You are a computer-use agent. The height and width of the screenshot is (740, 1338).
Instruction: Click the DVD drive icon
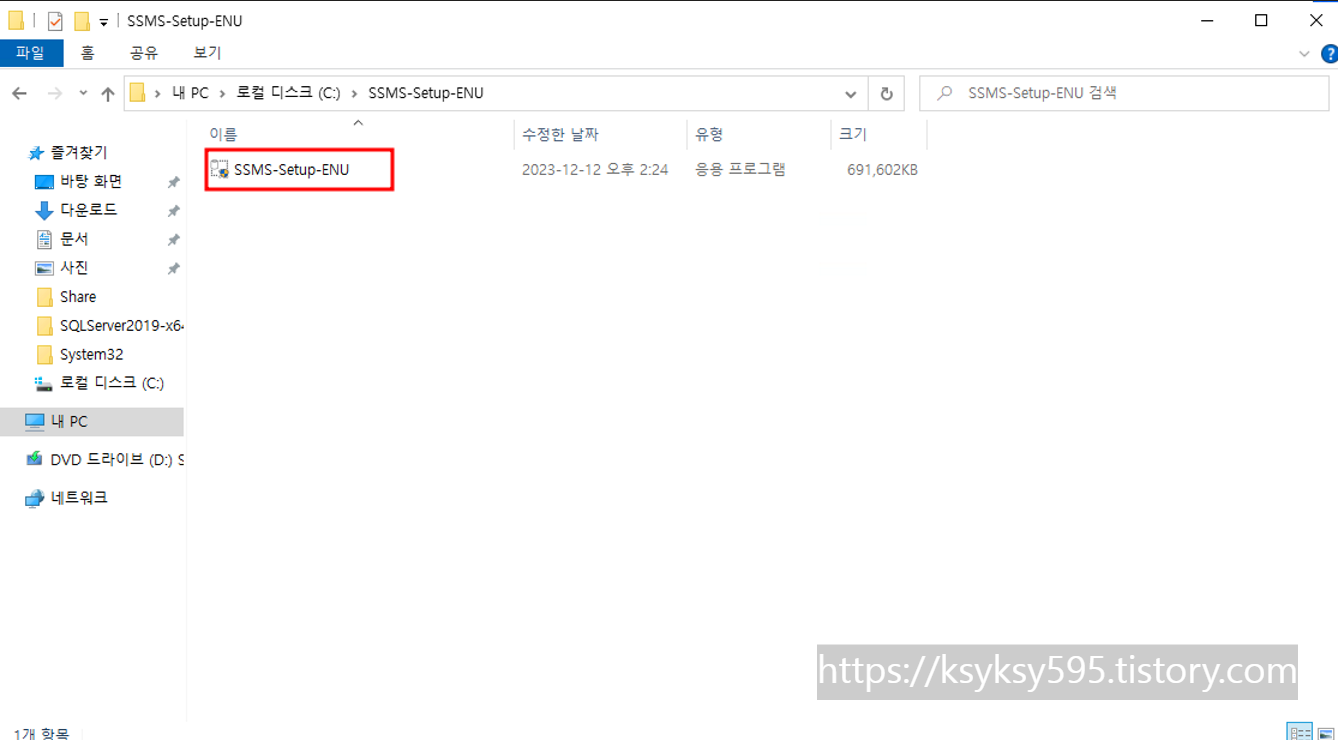click(x=35, y=460)
